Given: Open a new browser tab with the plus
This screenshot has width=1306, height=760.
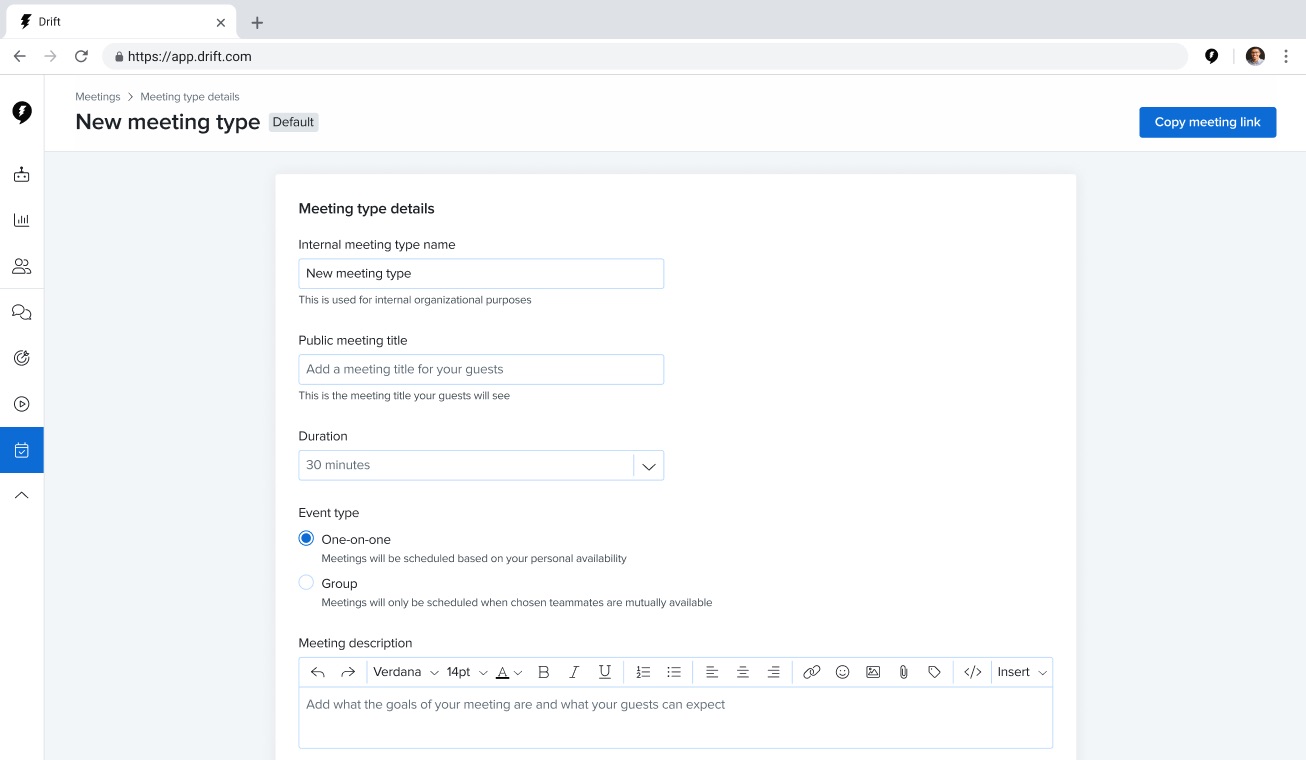Looking at the screenshot, I should [257, 22].
